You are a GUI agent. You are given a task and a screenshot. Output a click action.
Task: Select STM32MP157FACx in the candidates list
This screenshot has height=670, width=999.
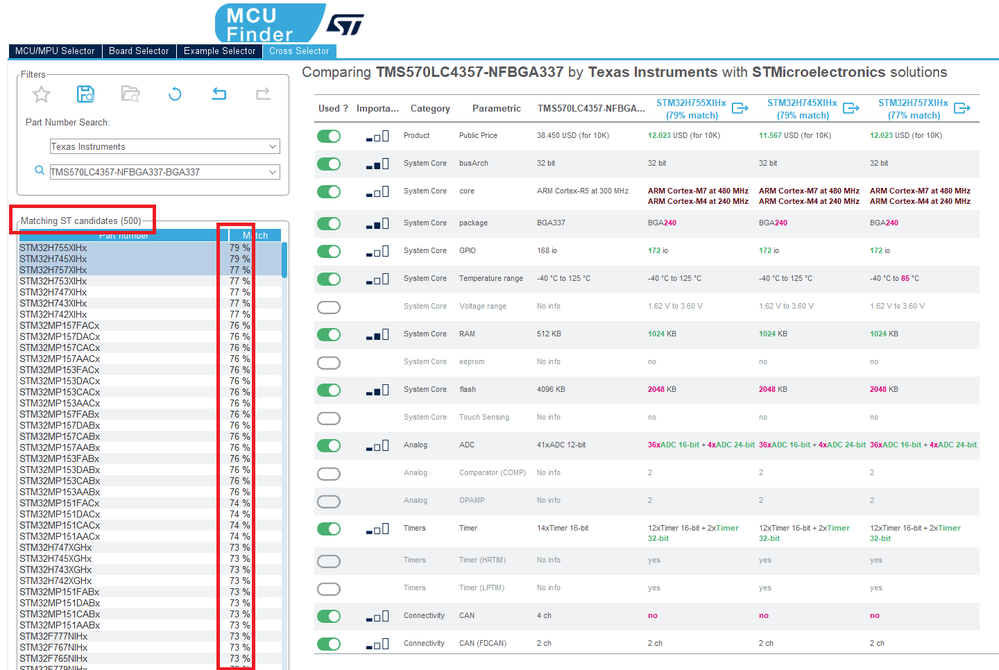pyautogui.click(x=150, y=325)
